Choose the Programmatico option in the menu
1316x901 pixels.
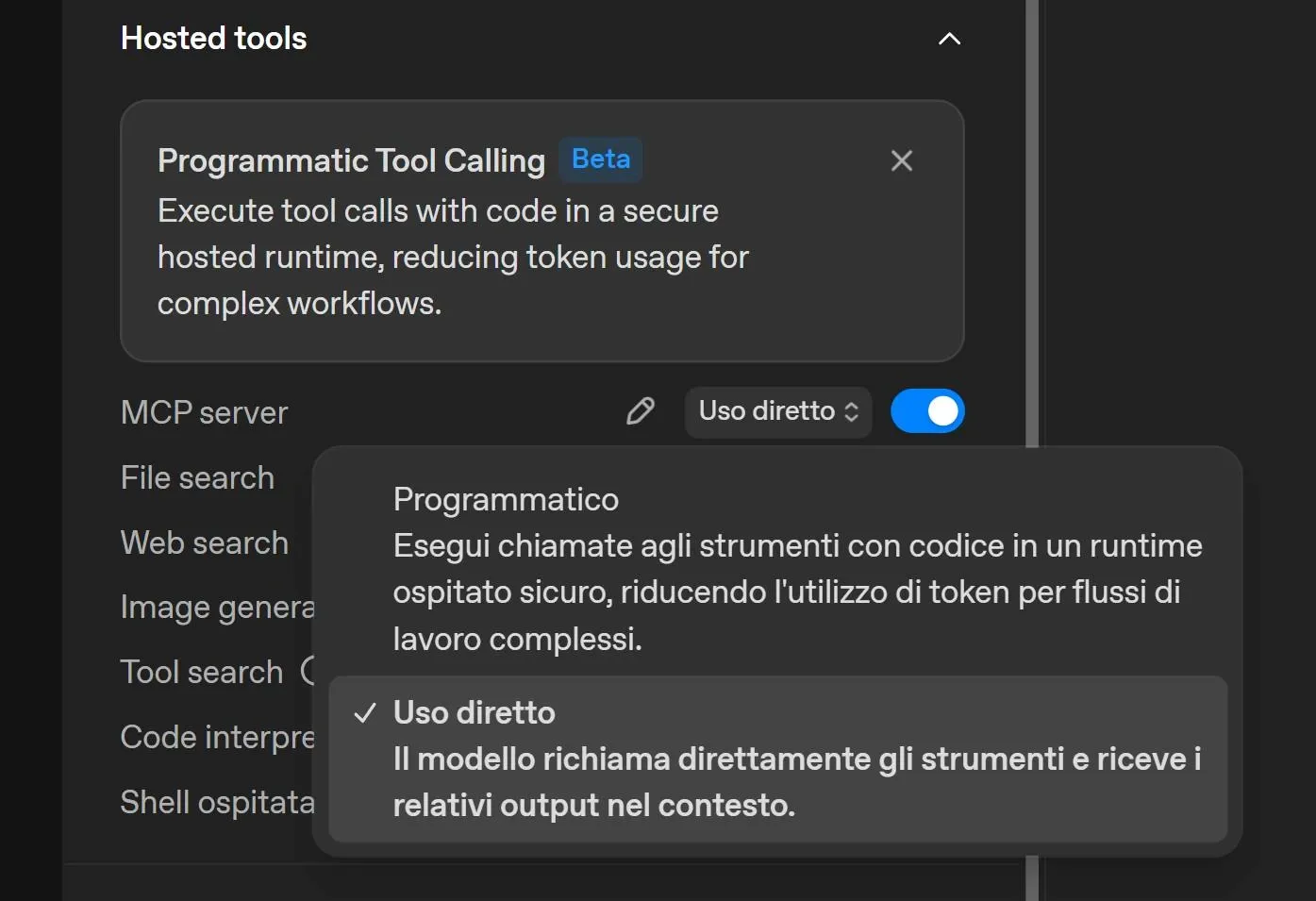point(778,568)
